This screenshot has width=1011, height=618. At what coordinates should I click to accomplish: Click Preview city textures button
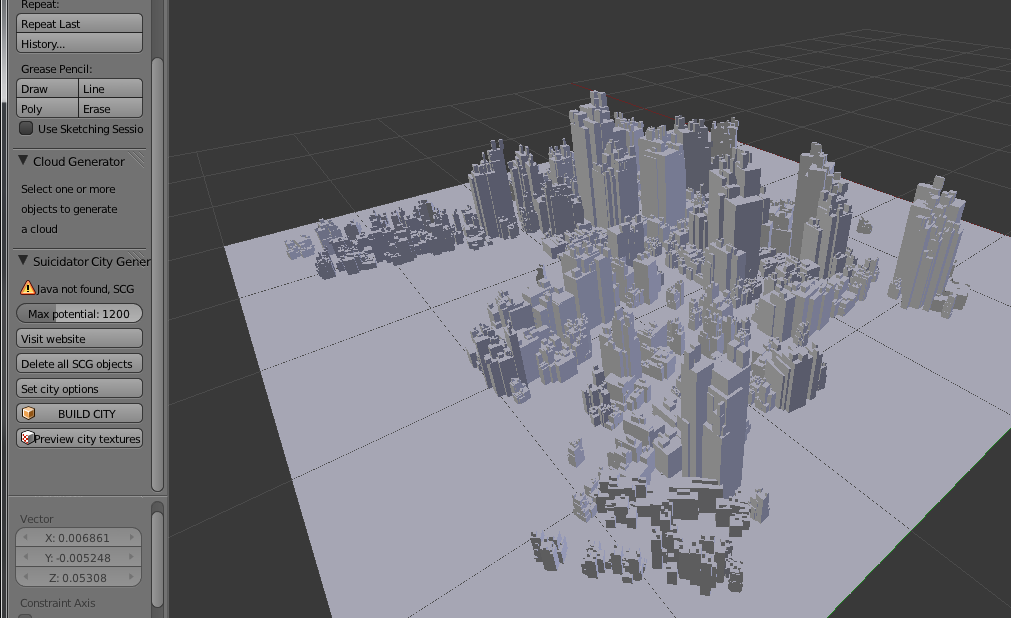[x=79, y=439]
